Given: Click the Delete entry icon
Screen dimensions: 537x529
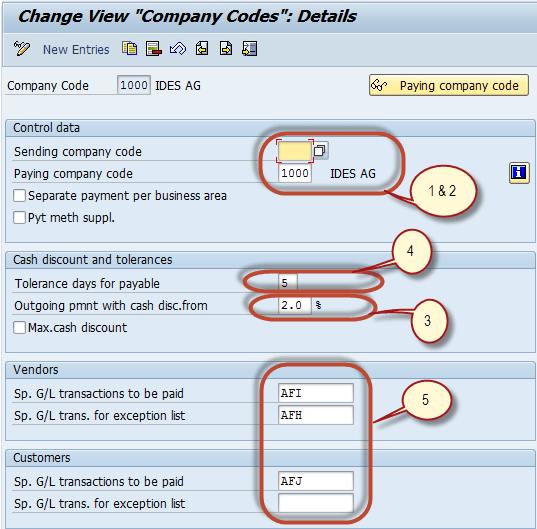Looking at the screenshot, I should coord(153,48).
